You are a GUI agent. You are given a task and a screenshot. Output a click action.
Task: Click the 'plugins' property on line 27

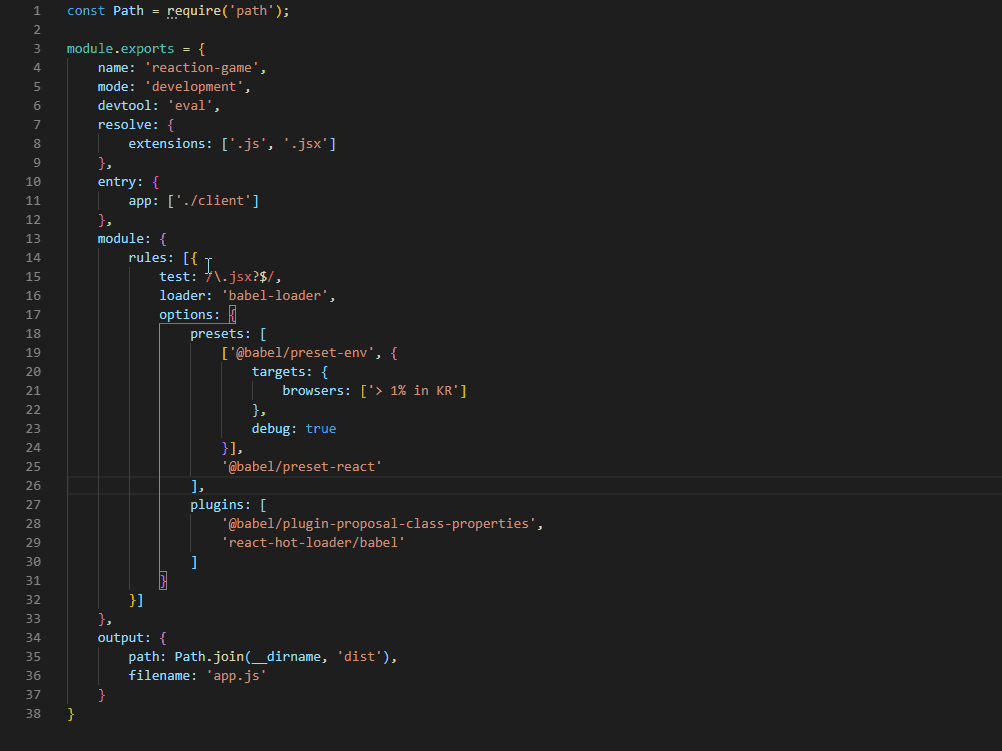pyautogui.click(x=217, y=505)
